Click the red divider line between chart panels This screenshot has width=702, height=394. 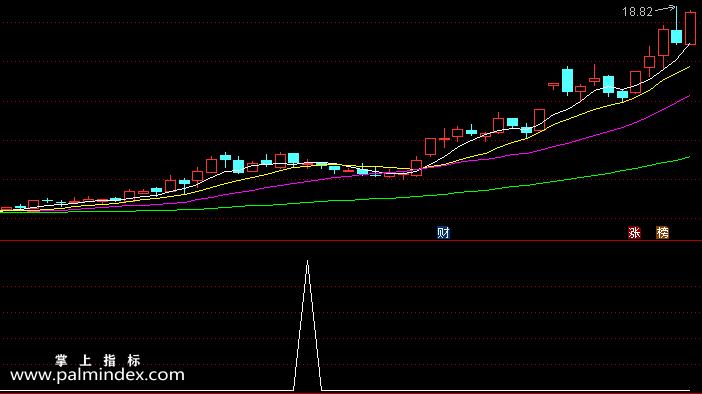pyautogui.click(x=351, y=241)
